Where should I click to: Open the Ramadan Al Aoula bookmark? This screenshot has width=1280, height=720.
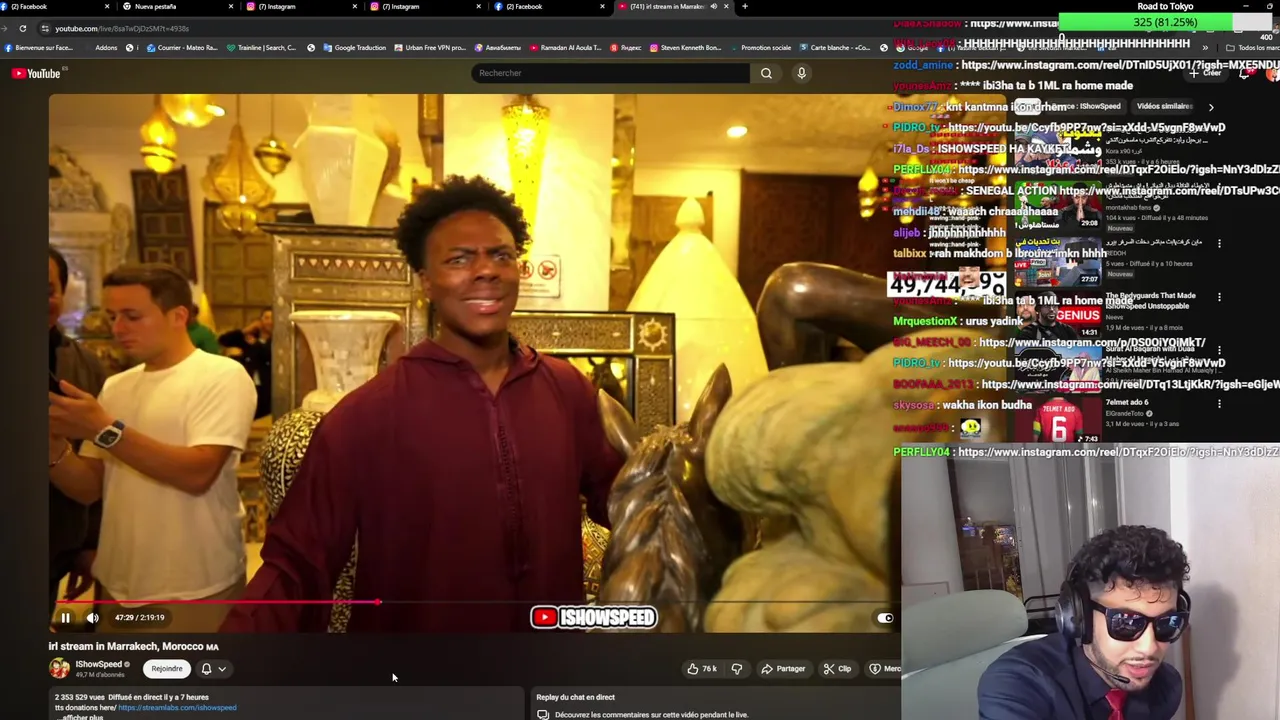pos(566,48)
